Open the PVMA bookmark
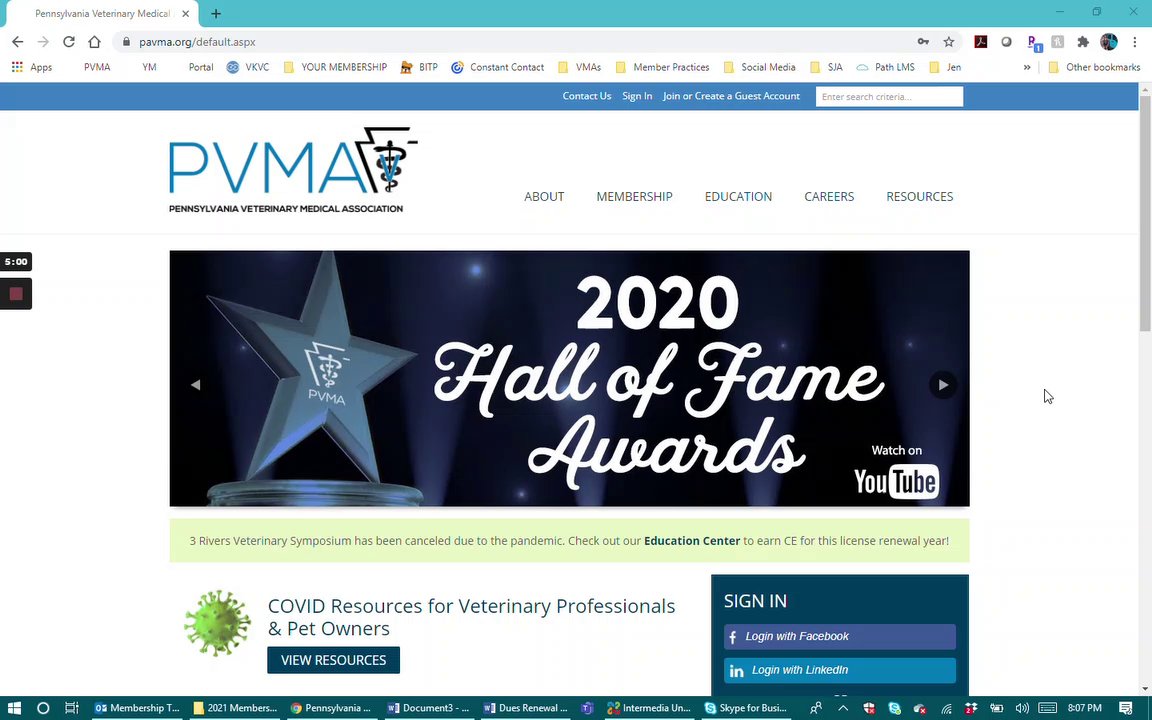 97,67
